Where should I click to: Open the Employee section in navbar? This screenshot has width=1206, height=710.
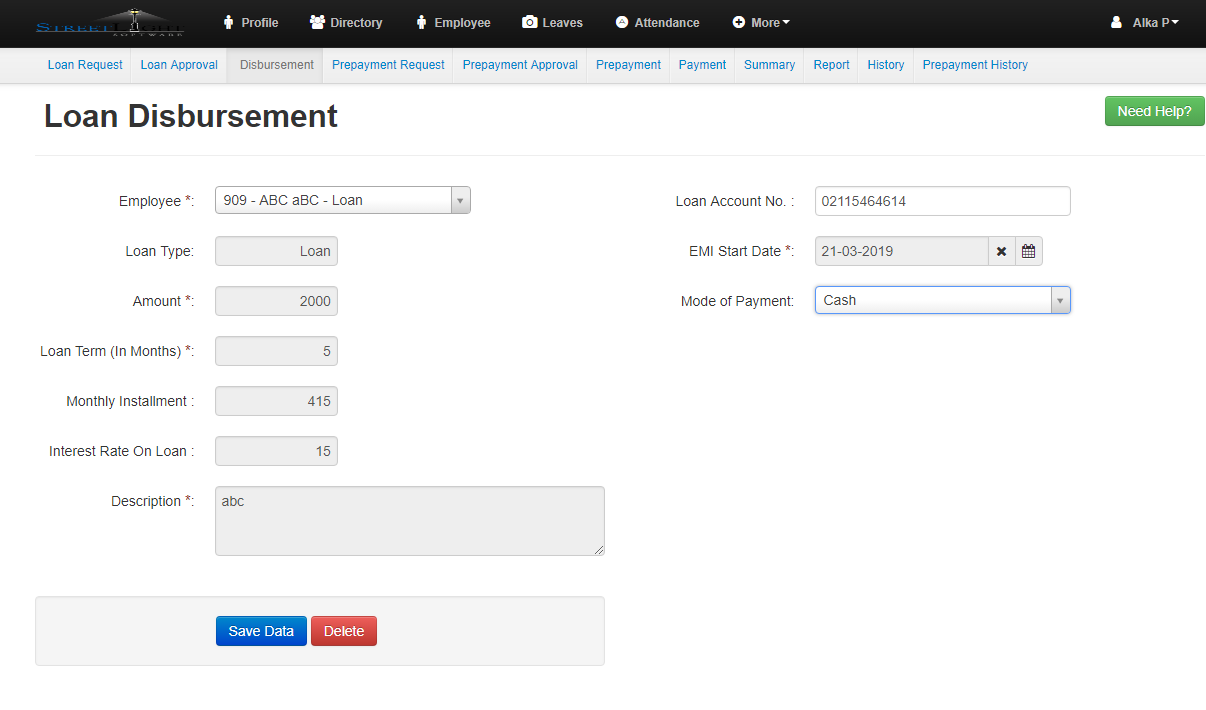tap(452, 22)
